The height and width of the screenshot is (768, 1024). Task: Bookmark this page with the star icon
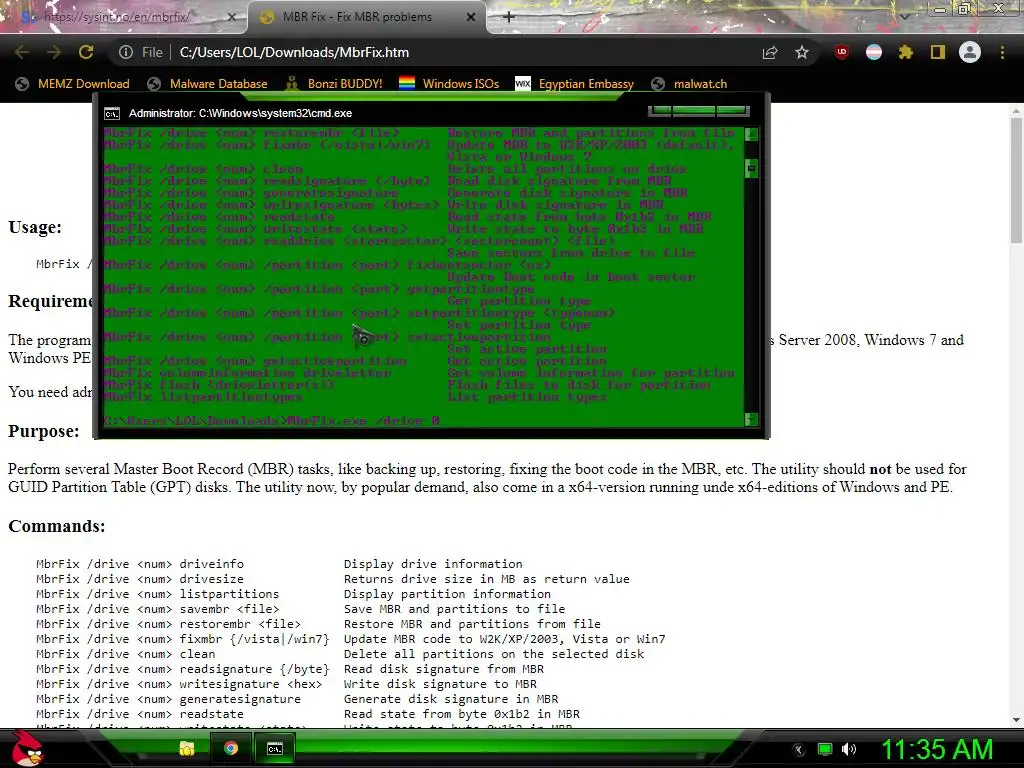(x=802, y=52)
